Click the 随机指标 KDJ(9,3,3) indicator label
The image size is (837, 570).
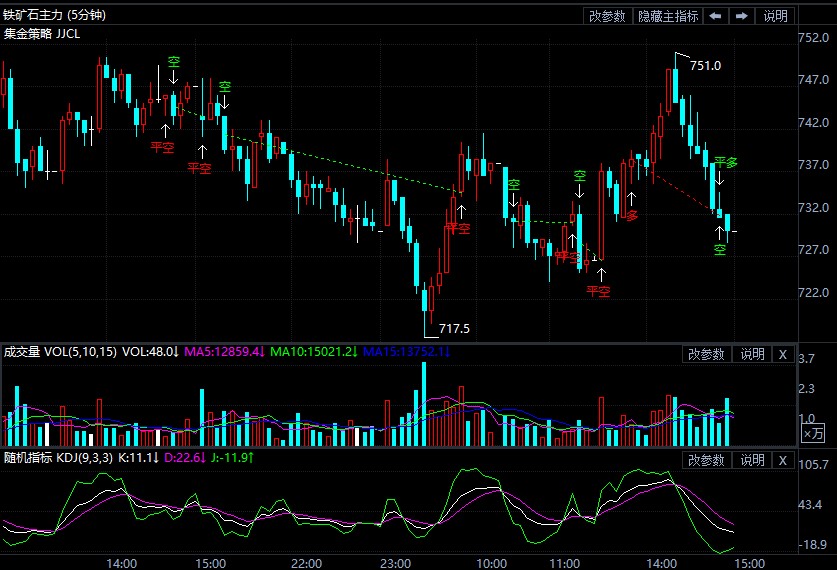pos(58,457)
